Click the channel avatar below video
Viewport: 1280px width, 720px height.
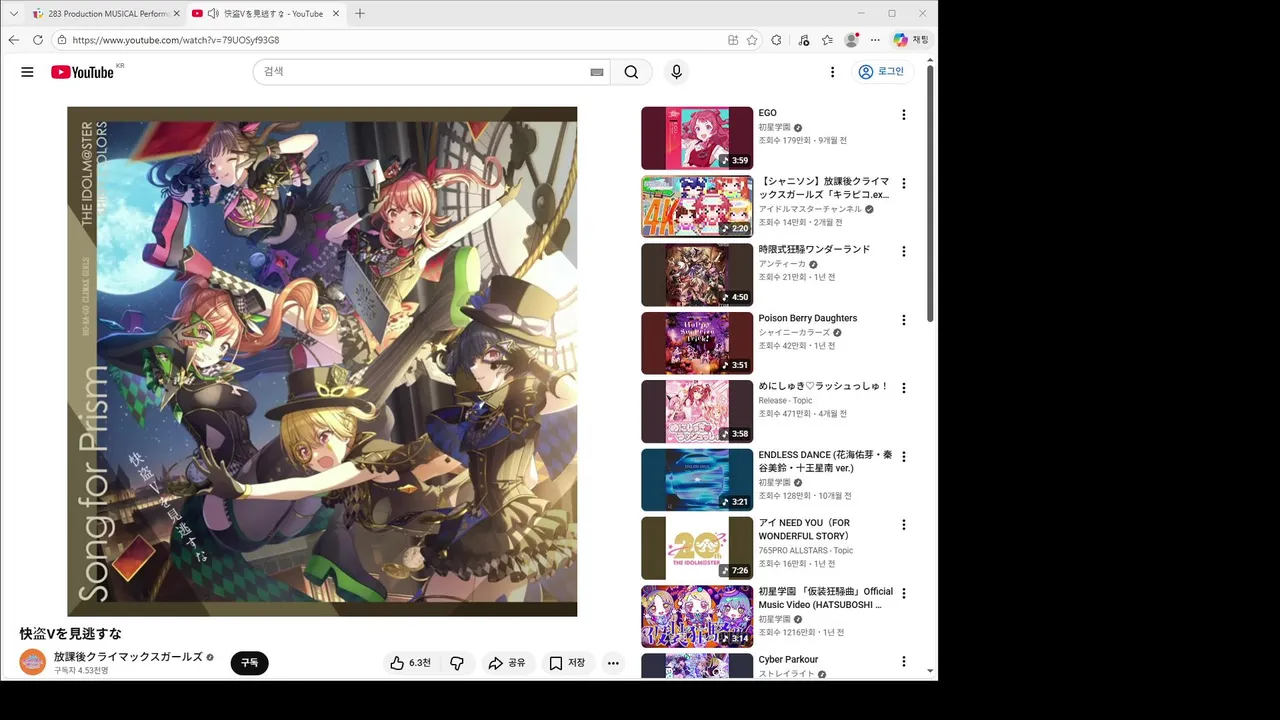(x=33, y=662)
